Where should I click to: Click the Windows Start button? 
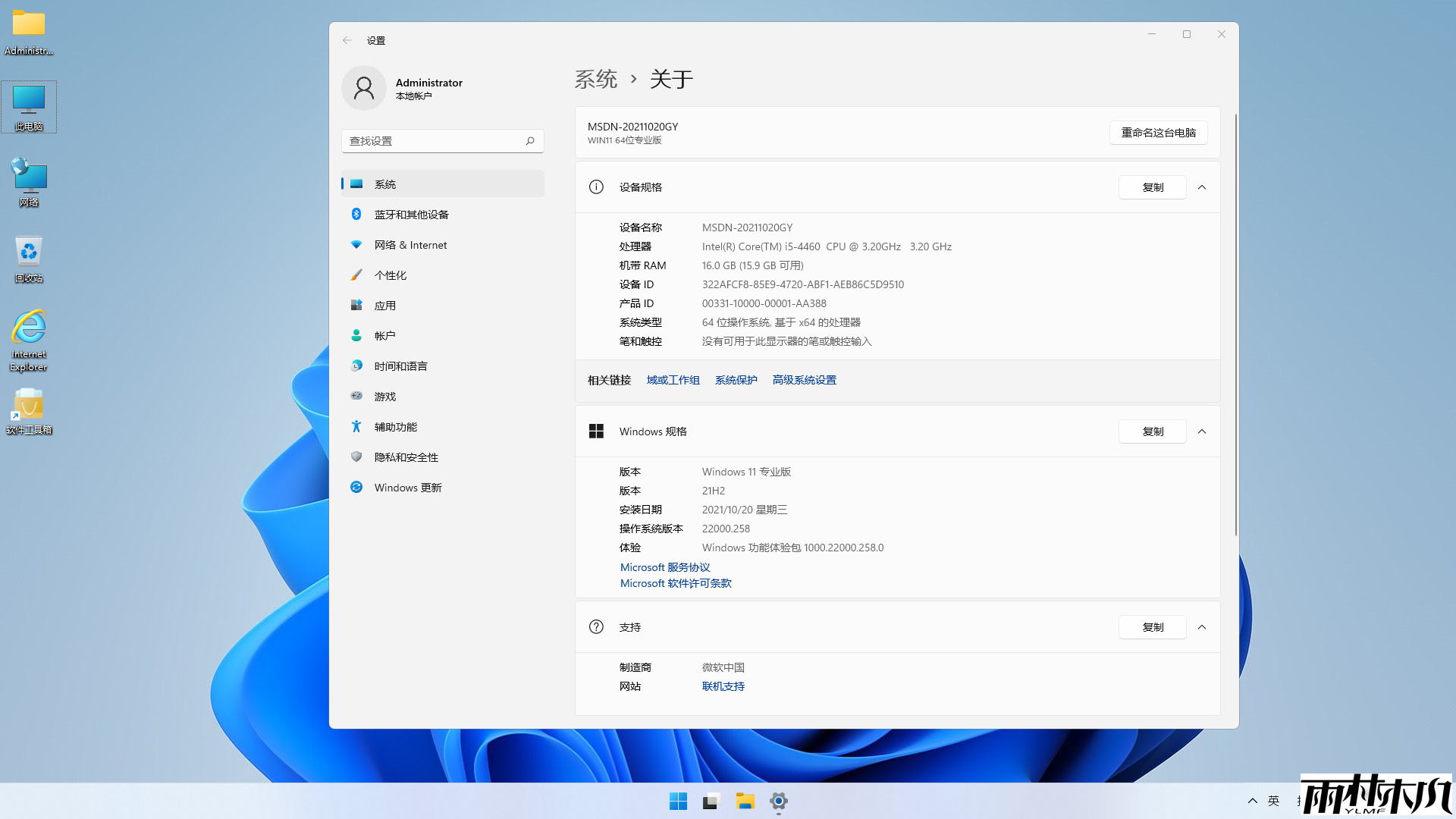(x=678, y=801)
